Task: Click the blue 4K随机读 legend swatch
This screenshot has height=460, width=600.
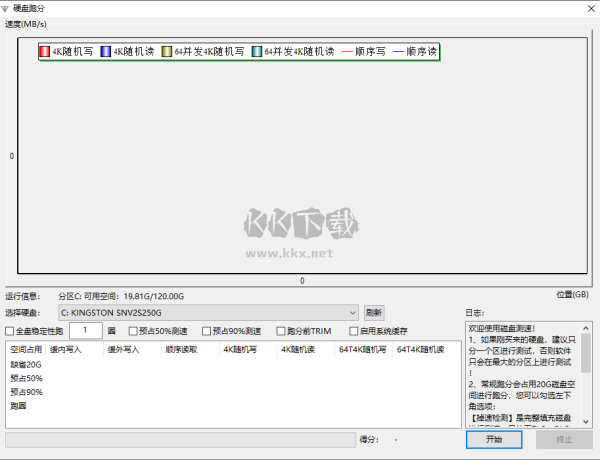Action: coord(106,51)
